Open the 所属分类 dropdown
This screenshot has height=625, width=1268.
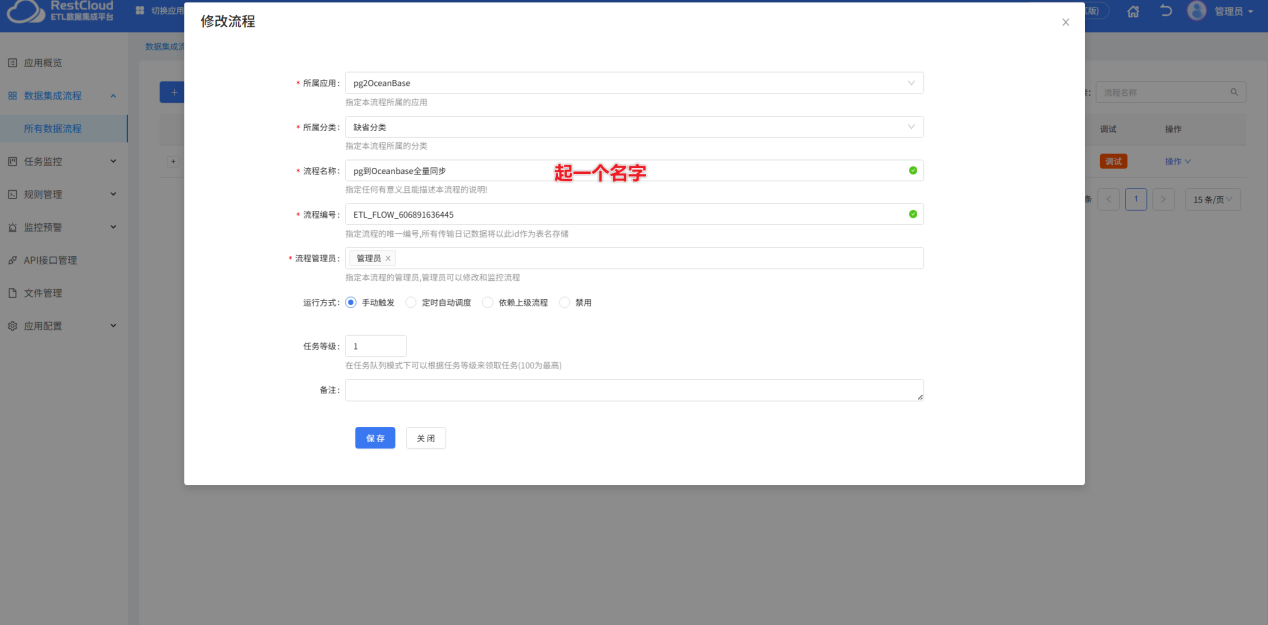pos(634,127)
